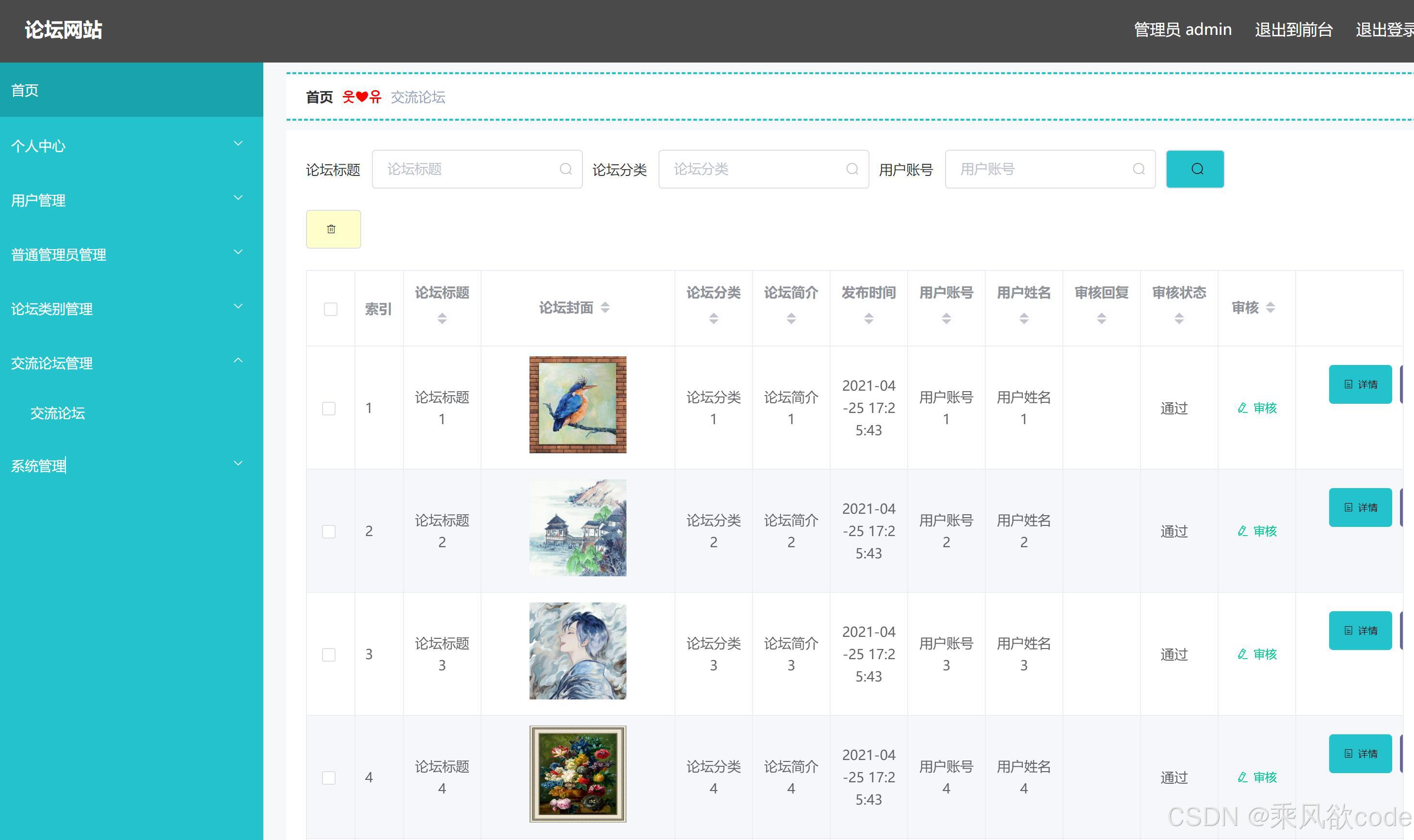1414x840 pixels.
Task: Check the checkbox for row 2
Action: click(x=329, y=532)
